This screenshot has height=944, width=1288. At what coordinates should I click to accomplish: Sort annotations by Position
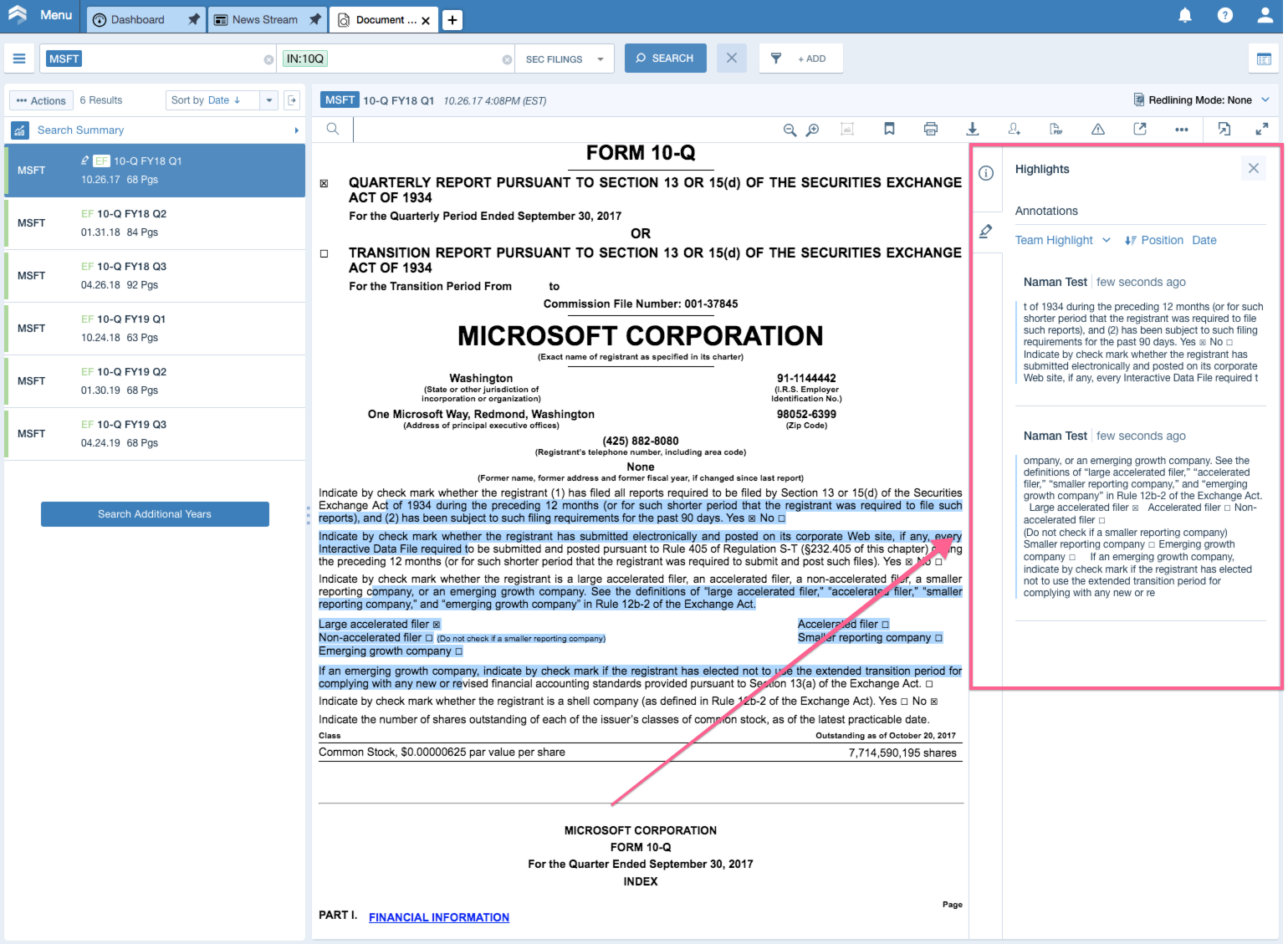(x=1154, y=241)
